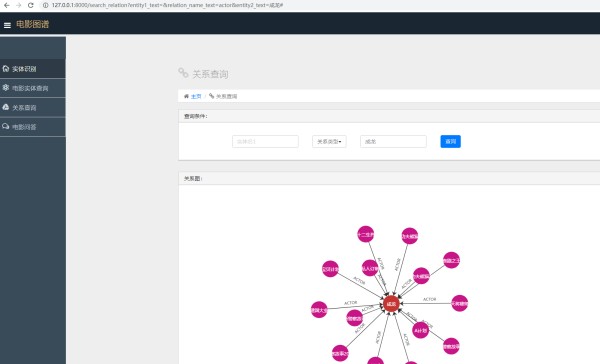600x364 pixels.
Task: Open the 关系类型 dropdown
Action: point(329,141)
